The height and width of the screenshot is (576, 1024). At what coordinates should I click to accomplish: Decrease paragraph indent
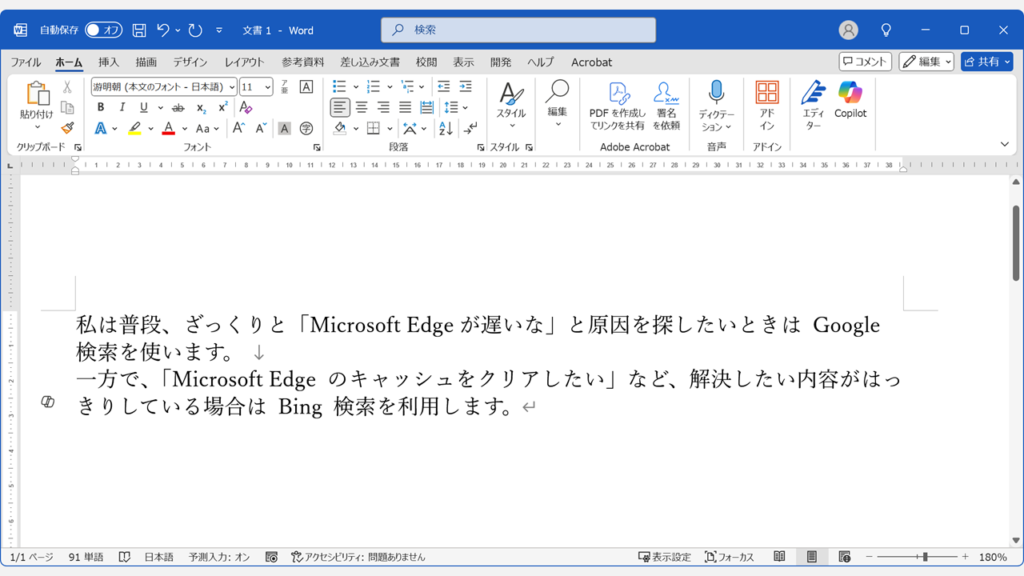pos(443,86)
